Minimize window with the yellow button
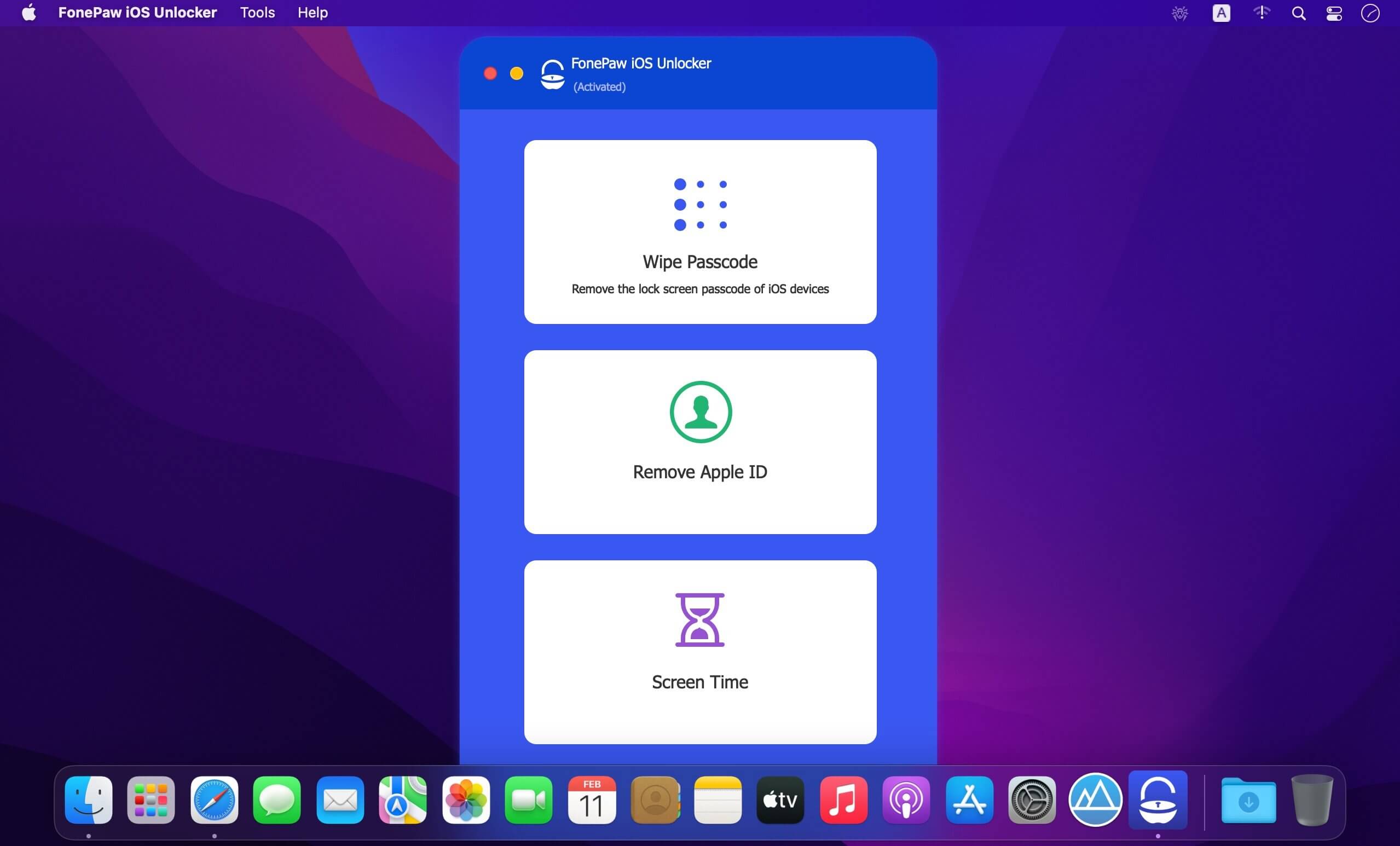The width and height of the screenshot is (1400, 846). pos(517,73)
